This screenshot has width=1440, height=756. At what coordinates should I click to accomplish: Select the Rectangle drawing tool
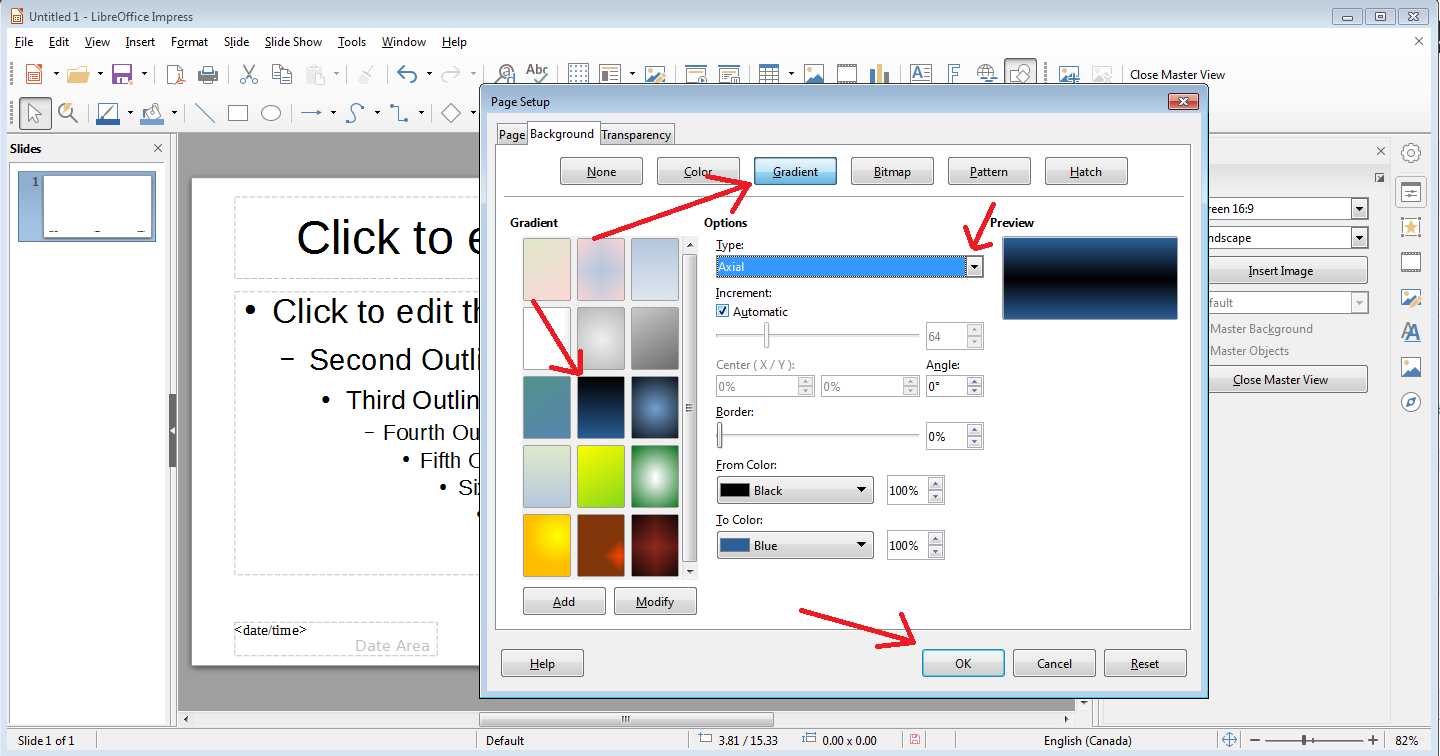click(x=238, y=113)
